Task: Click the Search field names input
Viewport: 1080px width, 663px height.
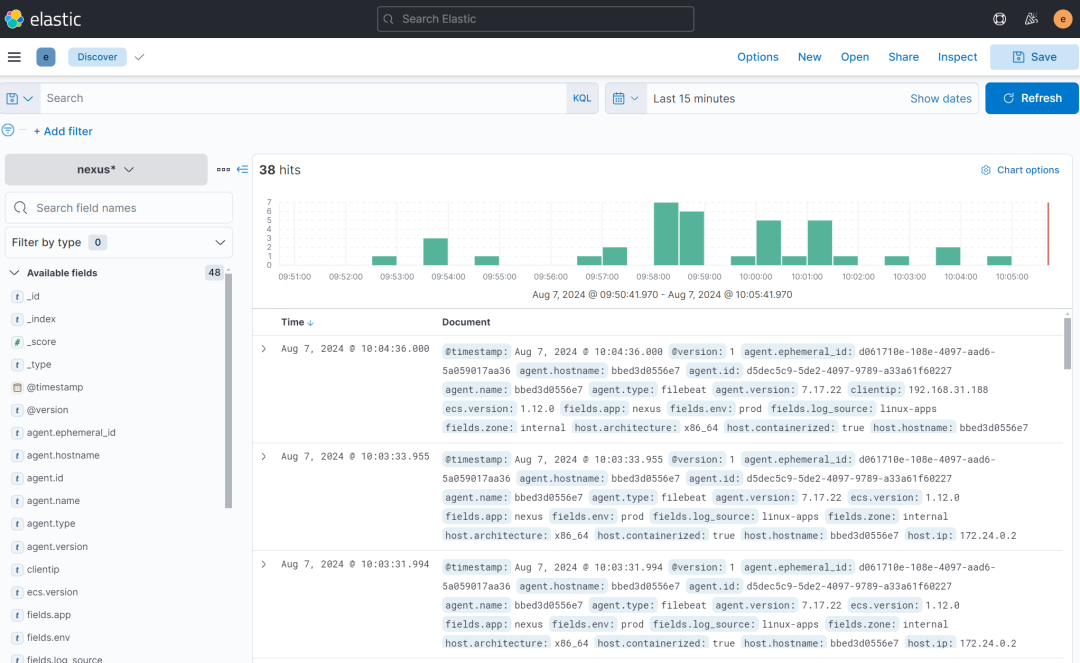Action: (x=118, y=208)
